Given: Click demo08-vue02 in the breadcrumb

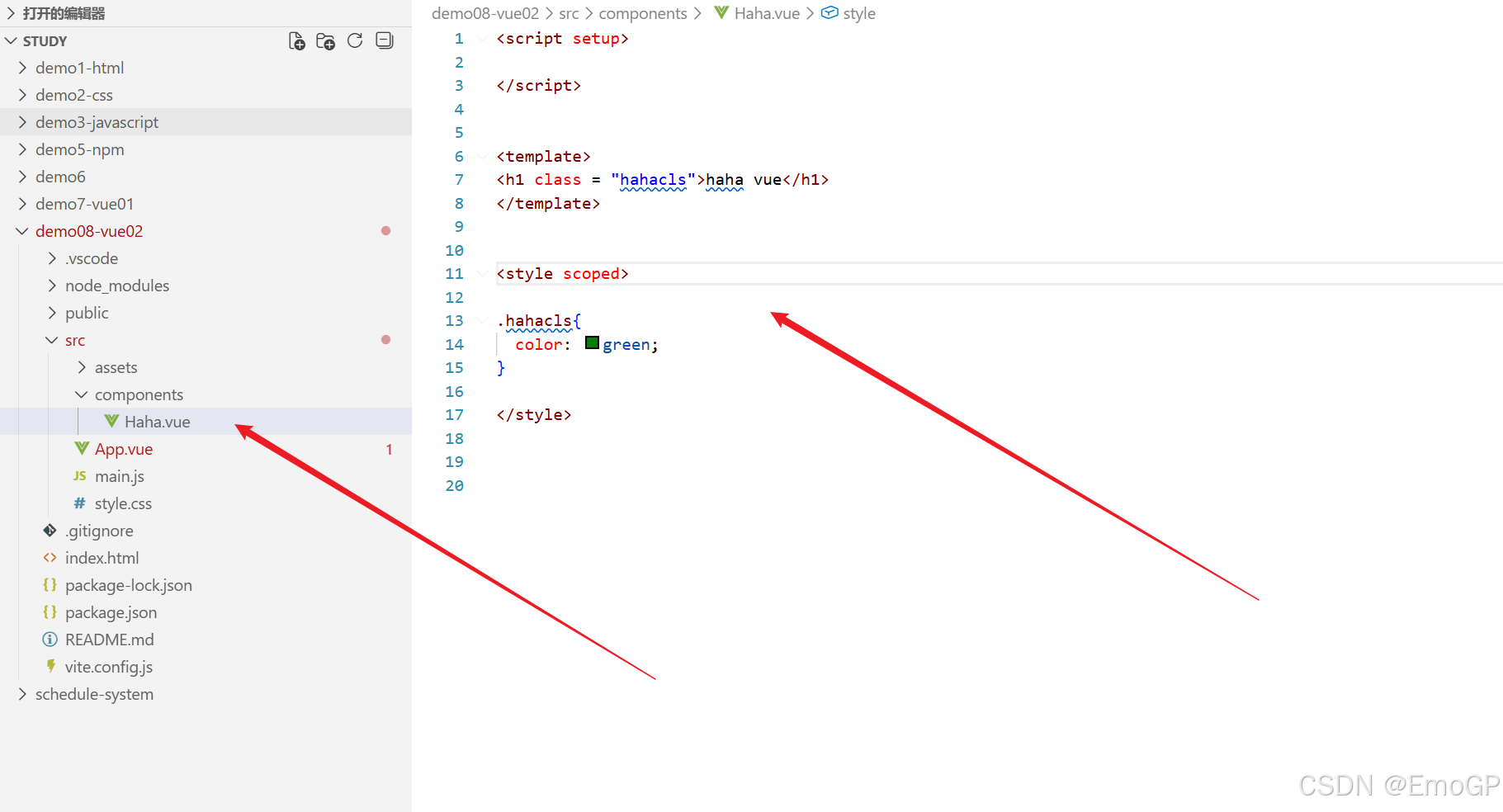Looking at the screenshot, I should (485, 13).
